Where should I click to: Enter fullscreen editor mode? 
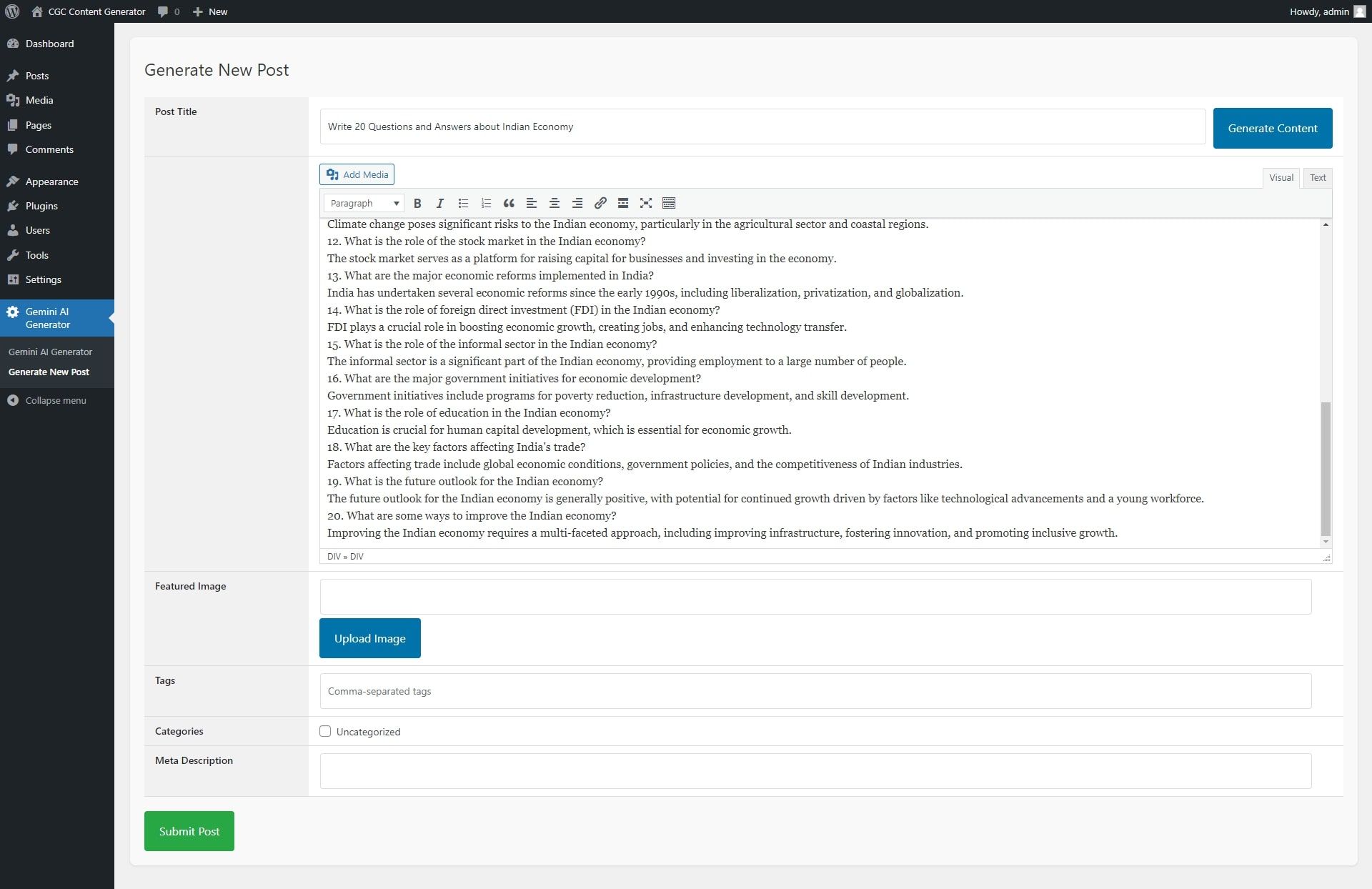(x=646, y=204)
